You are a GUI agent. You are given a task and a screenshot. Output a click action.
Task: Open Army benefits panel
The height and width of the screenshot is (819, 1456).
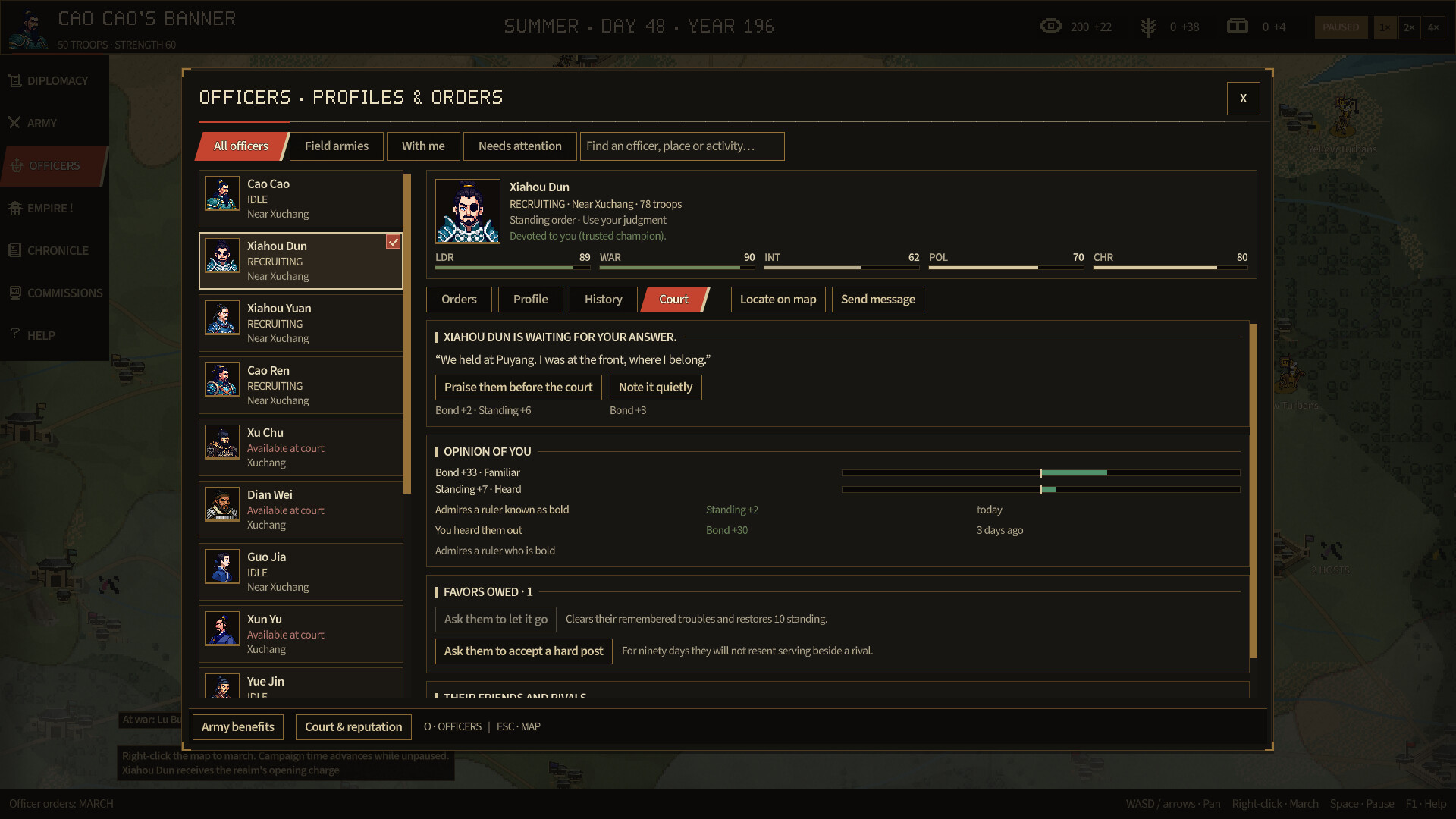(x=238, y=727)
